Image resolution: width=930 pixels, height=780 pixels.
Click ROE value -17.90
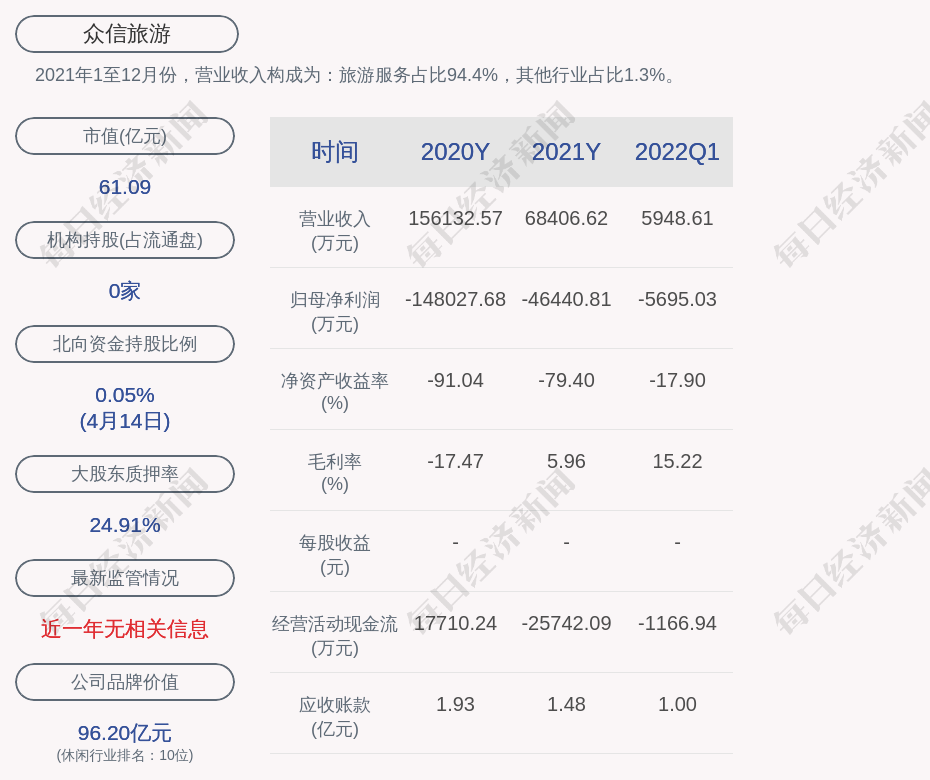click(x=677, y=380)
